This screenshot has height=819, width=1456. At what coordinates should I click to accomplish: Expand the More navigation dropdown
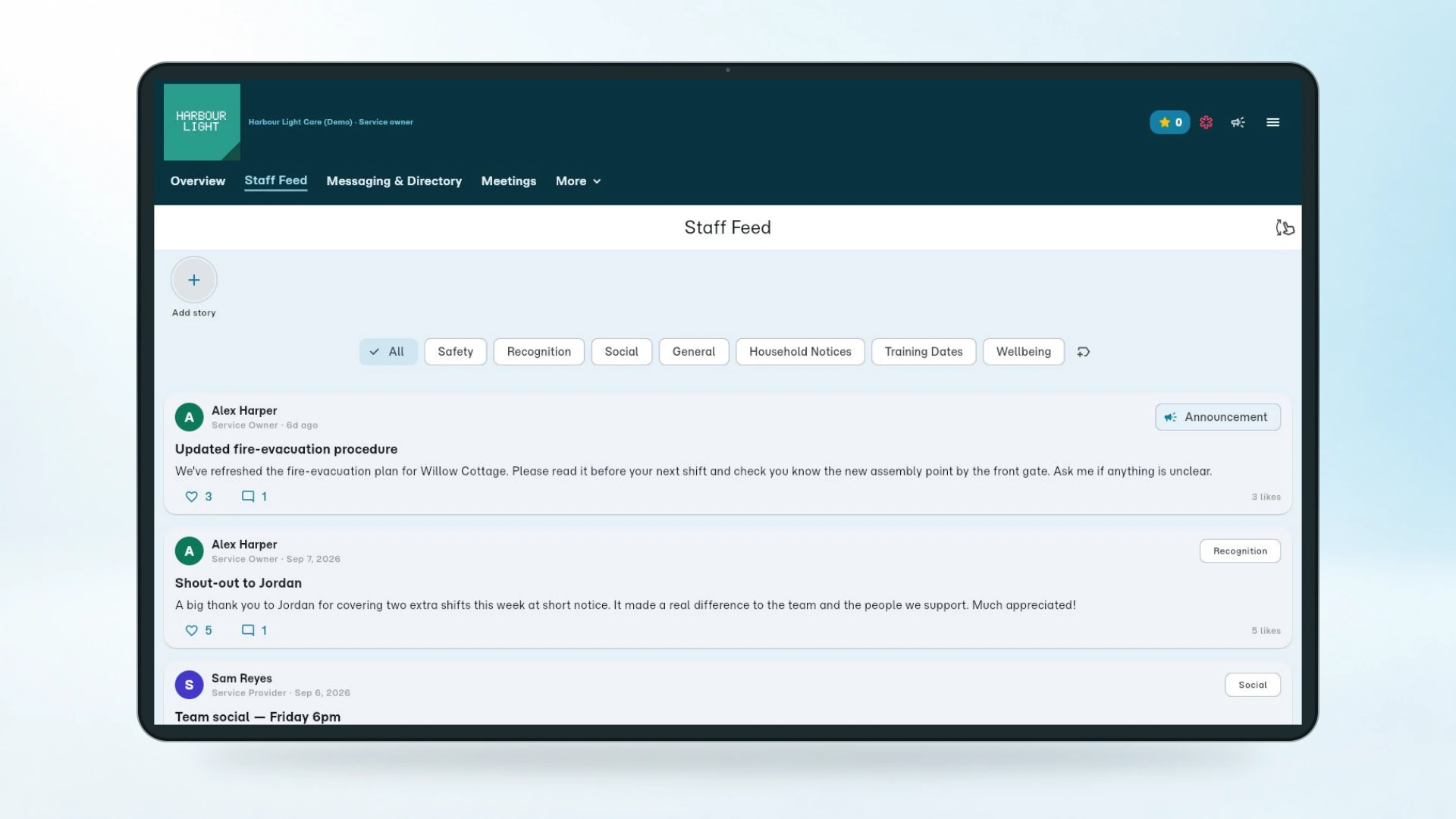point(578,181)
